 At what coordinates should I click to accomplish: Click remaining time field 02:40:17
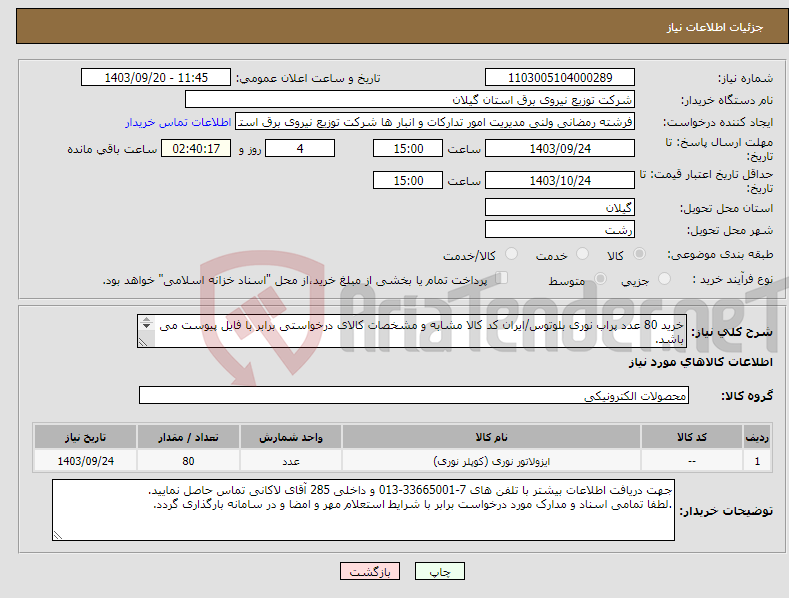pyautogui.click(x=196, y=148)
